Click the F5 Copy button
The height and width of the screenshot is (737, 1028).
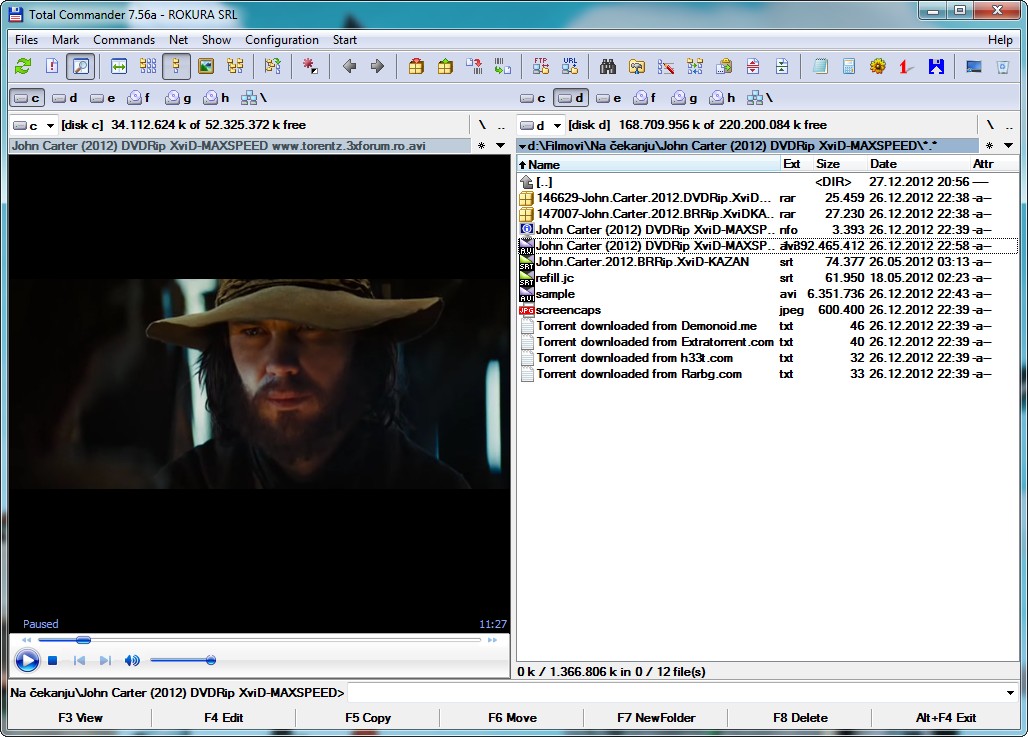coord(368,718)
